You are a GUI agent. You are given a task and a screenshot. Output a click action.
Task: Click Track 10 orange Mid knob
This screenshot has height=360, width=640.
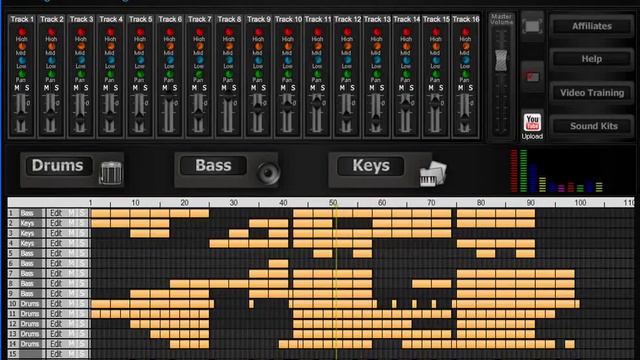pyautogui.click(x=288, y=46)
